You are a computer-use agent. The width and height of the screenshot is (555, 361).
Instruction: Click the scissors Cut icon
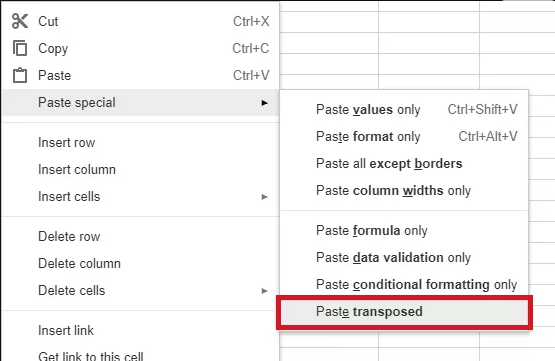click(x=19, y=21)
